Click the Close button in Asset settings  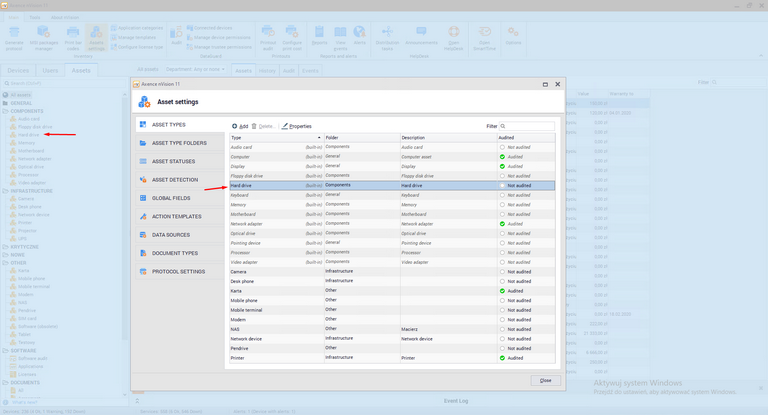545,380
